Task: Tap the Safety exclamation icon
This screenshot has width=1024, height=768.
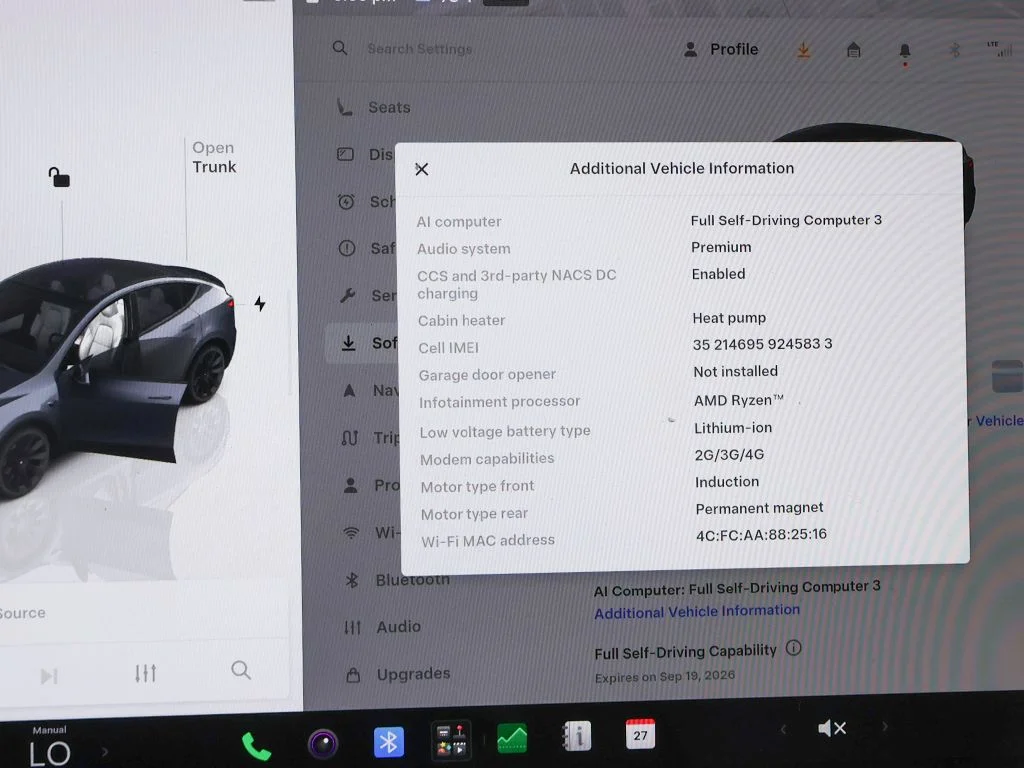Action: coord(347,248)
